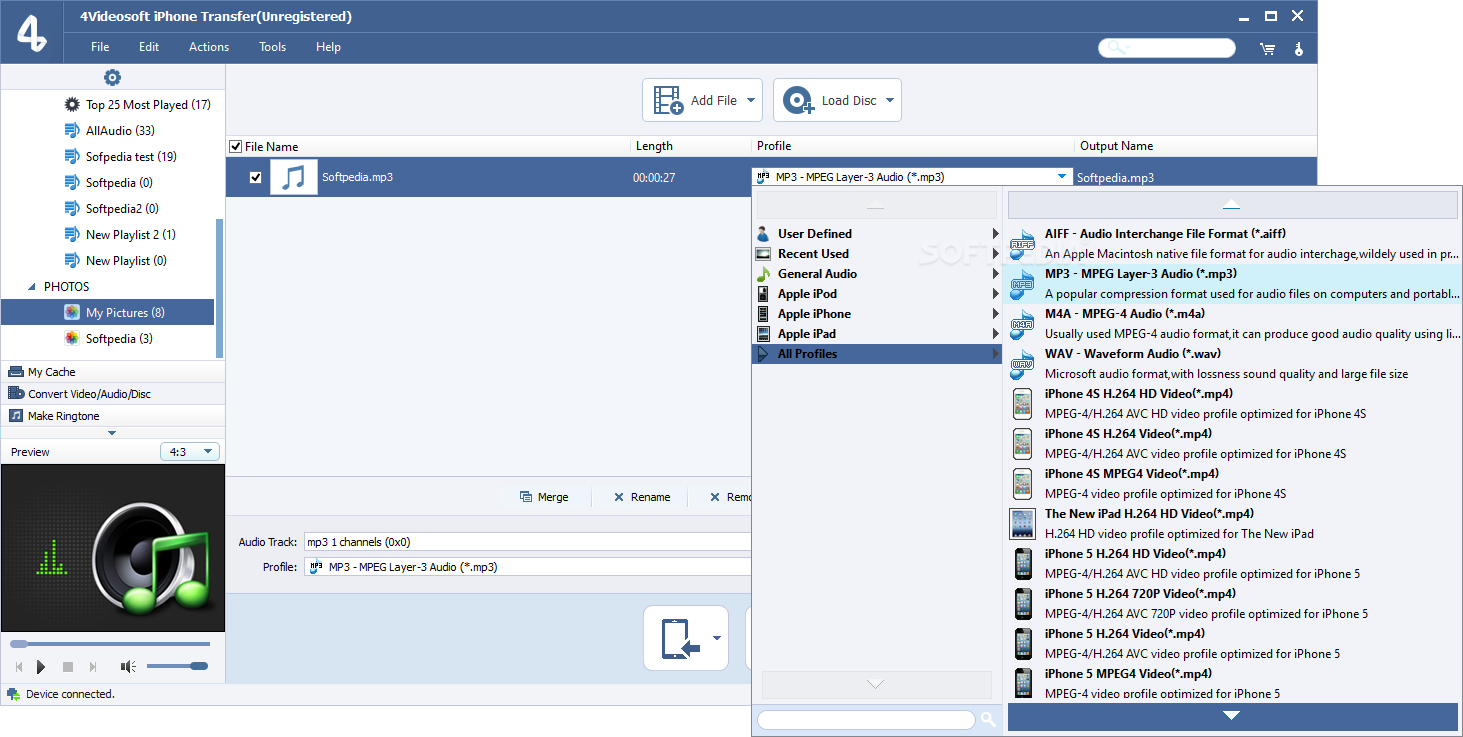Expand the Recent Used submenu
Screen dimensions: 1463x737
pyautogui.click(x=995, y=253)
